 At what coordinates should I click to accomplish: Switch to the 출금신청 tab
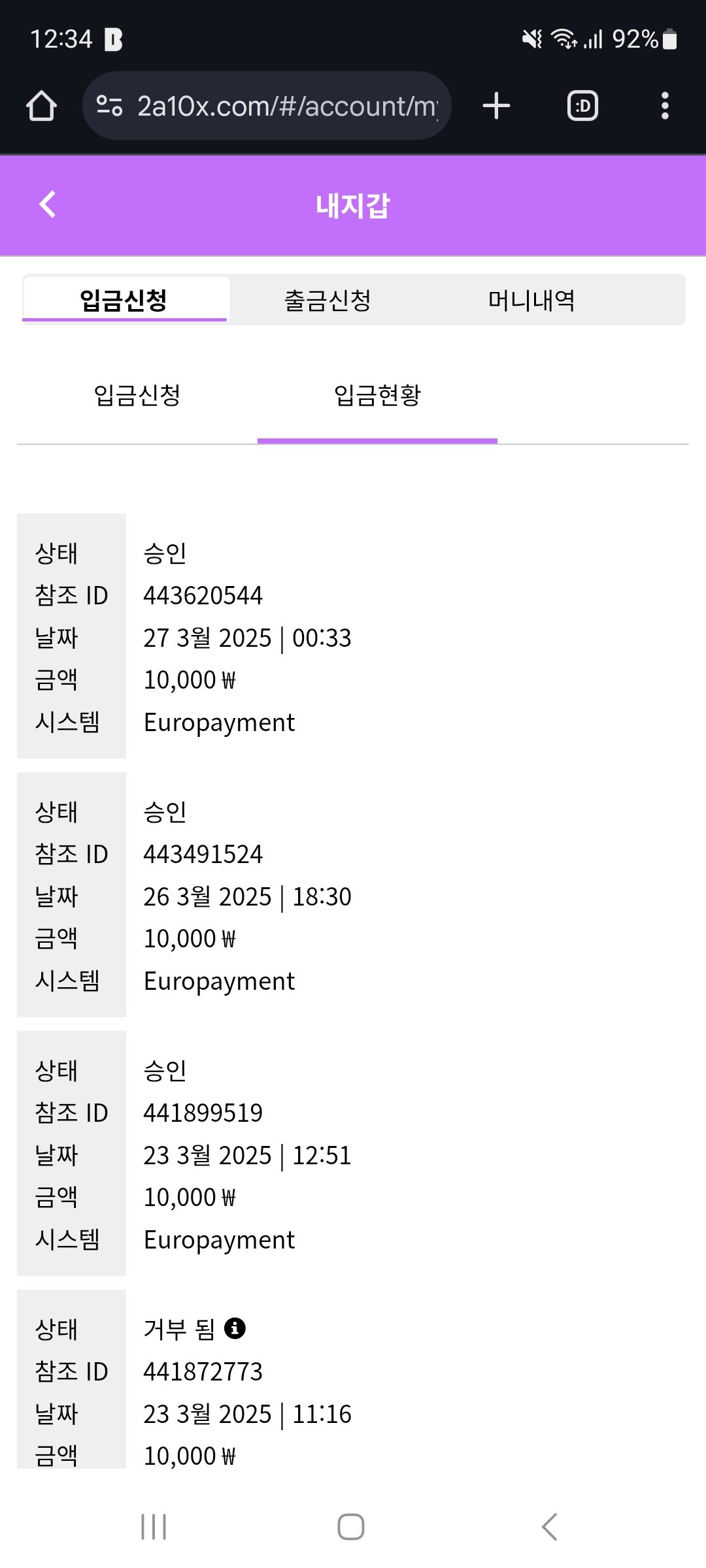click(x=328, y=301)
